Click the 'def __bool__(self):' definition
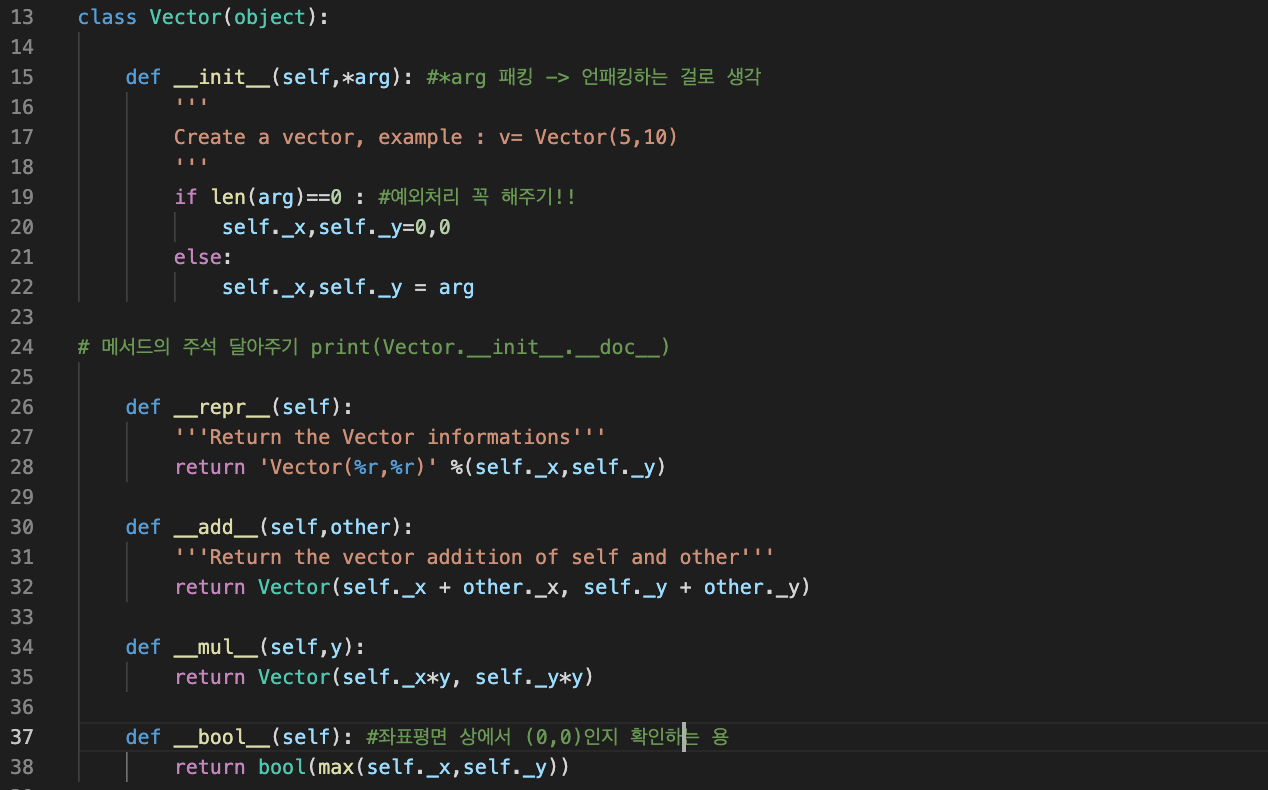1268x790 pixels. tap(239, 737)
